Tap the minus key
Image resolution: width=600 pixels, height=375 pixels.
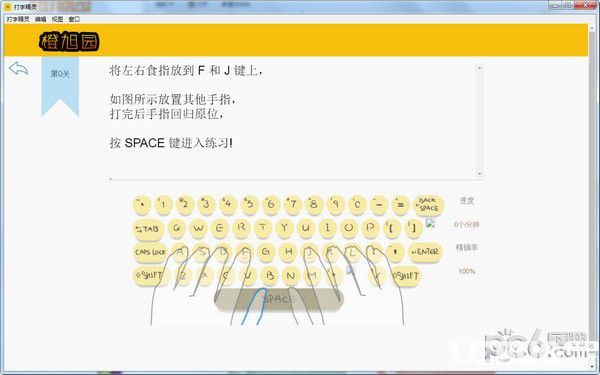pyautogui.click(x=379, y=204)
